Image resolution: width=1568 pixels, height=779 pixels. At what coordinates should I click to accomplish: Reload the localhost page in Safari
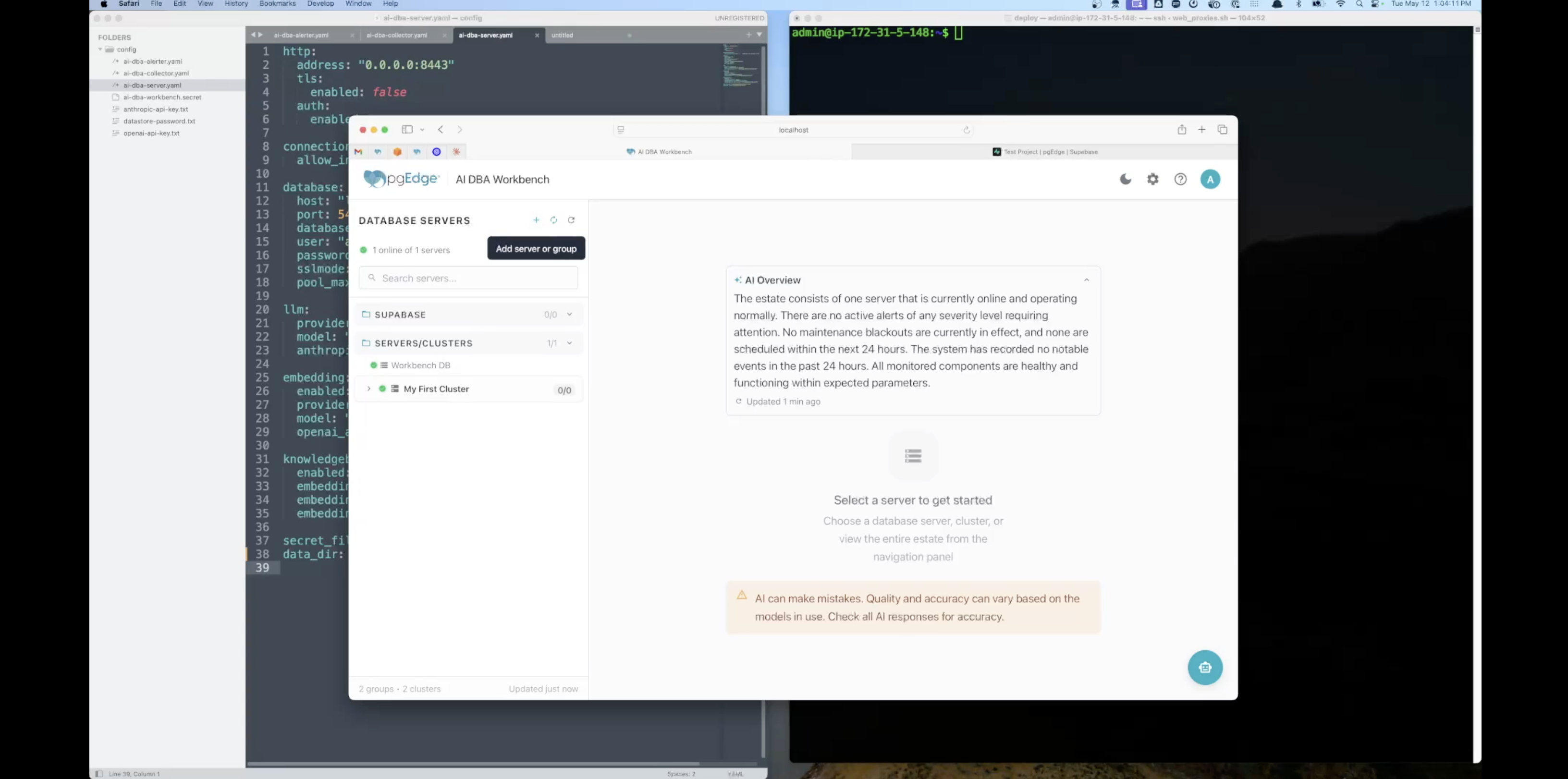[x=966, y=130]
